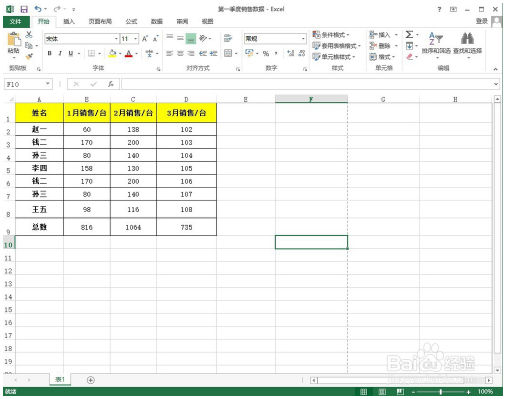Viewport: 506px width, 399px height.
Task: Toggle the page layout view button in status bar
Action: click(x=382, y=392)
